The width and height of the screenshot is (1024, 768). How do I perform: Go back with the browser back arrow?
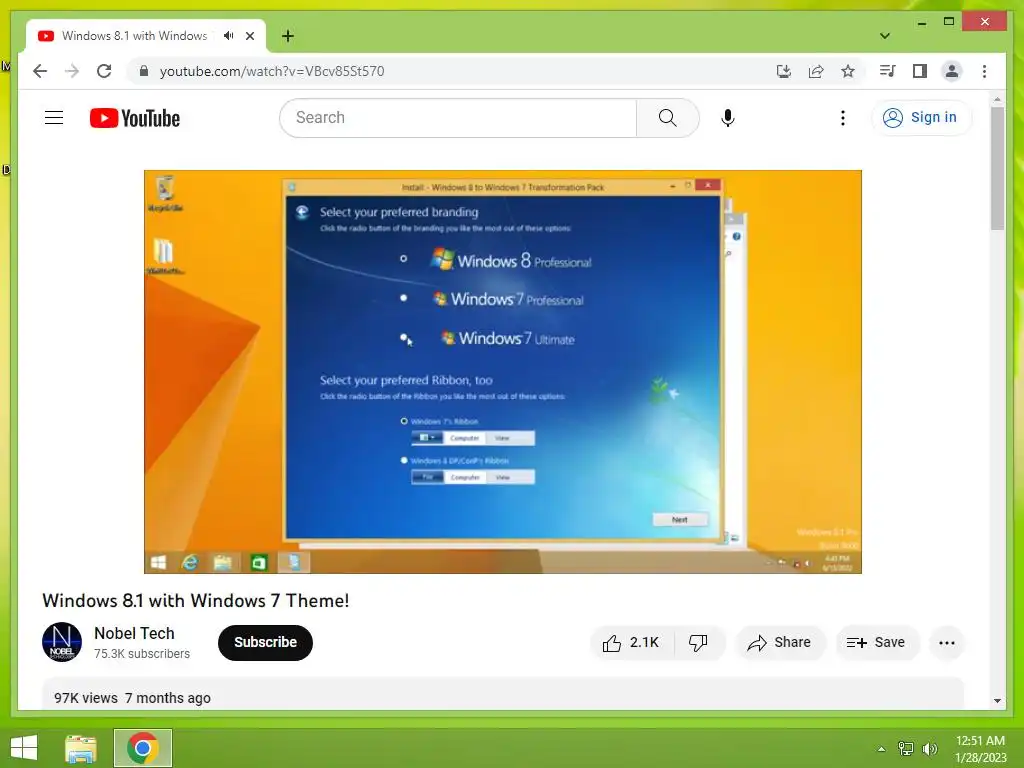(40, 71)
